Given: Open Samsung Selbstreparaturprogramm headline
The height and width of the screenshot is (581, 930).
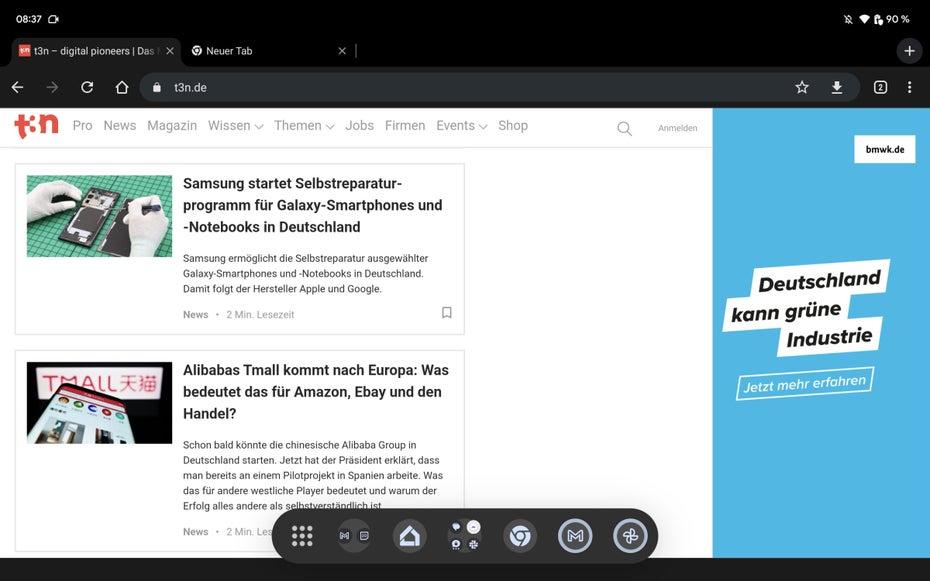Looking at the screenshot, I should (313, 205).
